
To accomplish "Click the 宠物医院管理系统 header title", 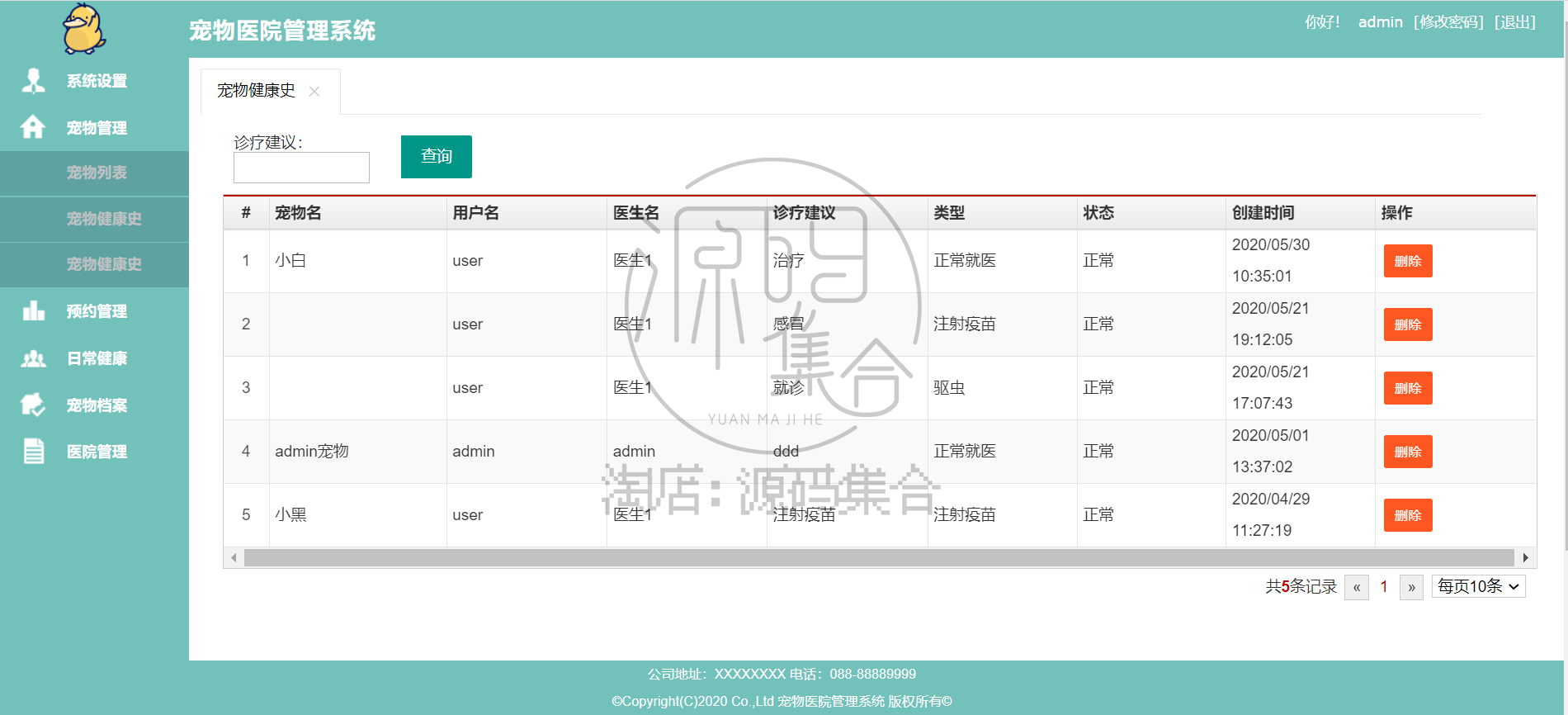I will (282, 31).
